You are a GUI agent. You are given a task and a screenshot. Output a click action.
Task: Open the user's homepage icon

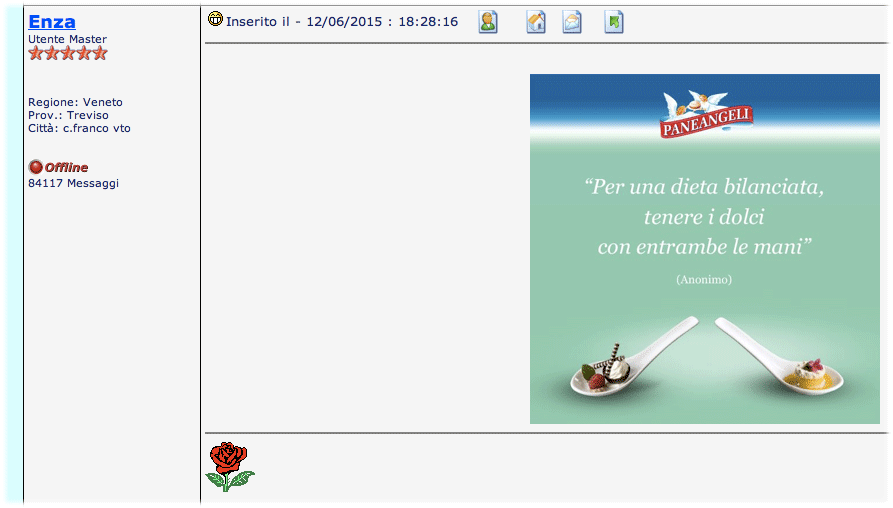tap(536, 22)
